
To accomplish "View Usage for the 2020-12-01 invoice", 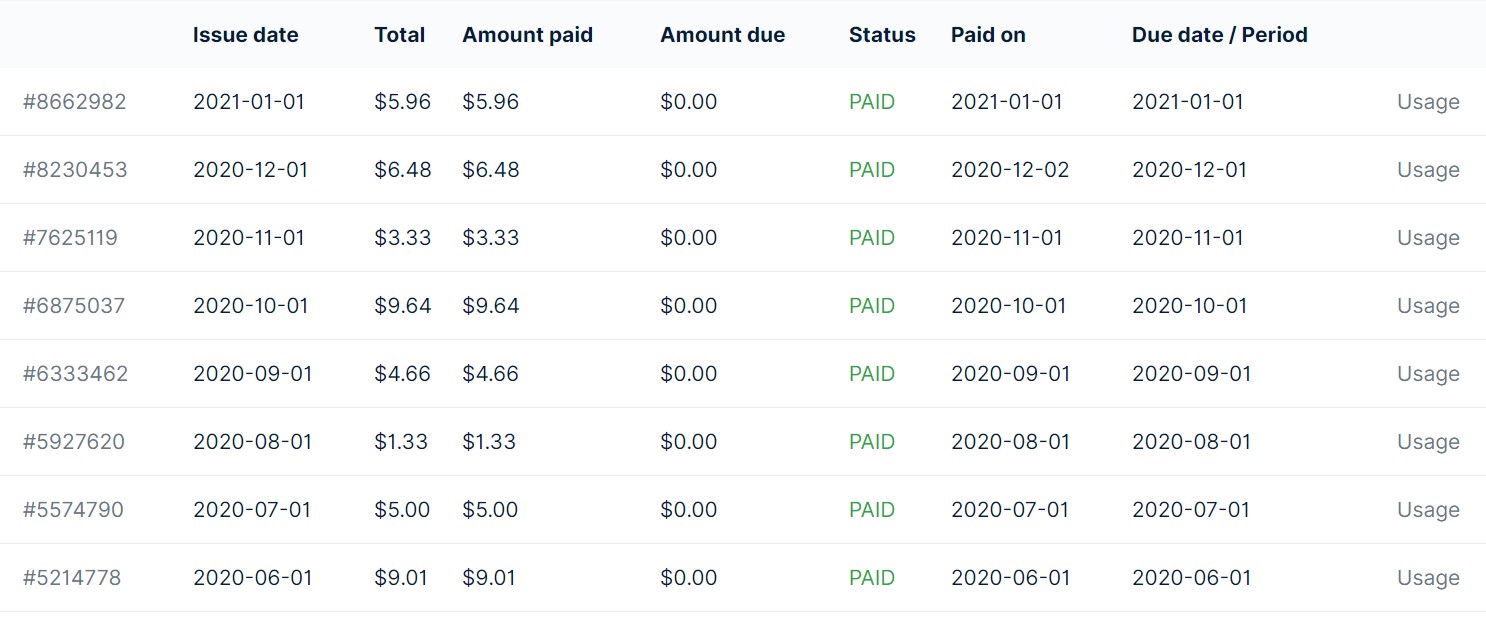I will 1428,170.
